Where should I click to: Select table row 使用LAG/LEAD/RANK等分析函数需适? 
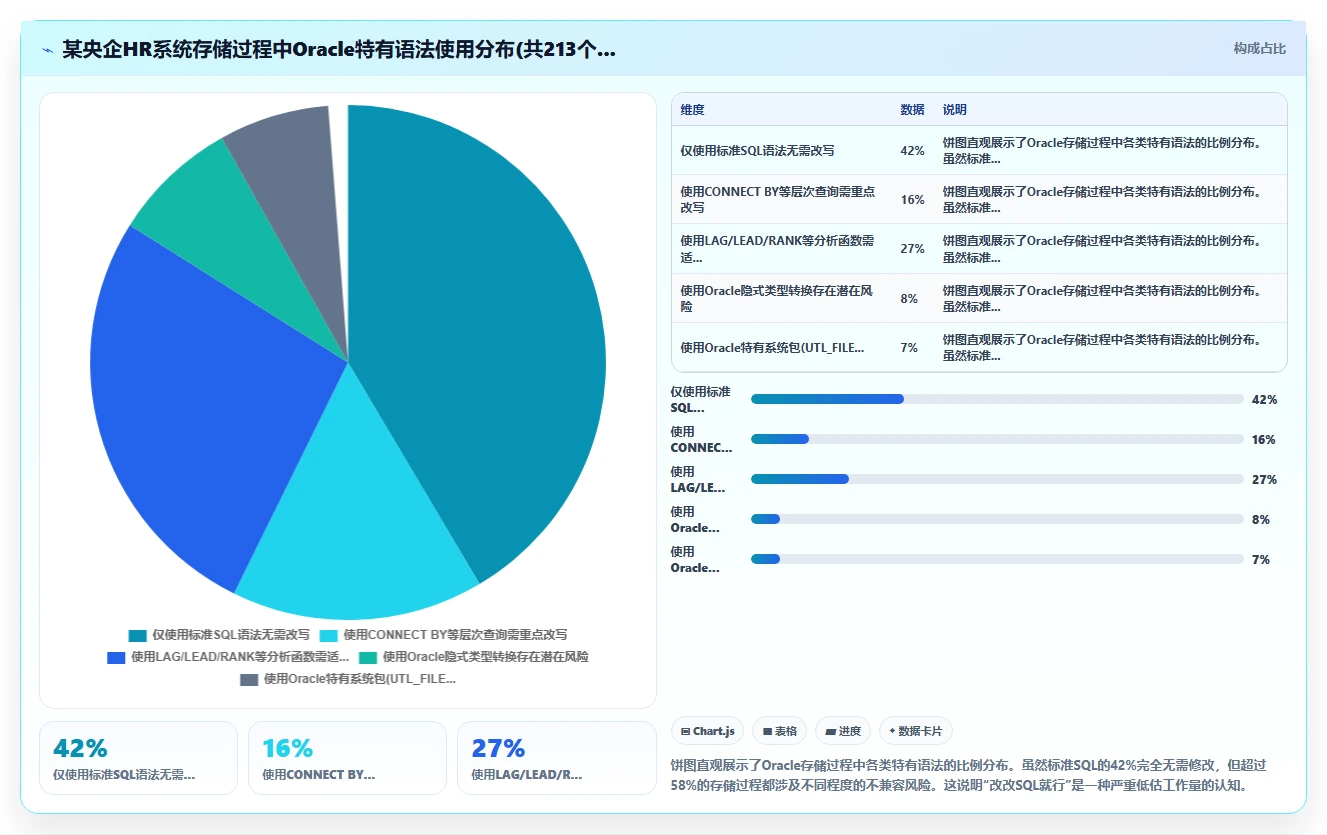[x=979, y=248]
